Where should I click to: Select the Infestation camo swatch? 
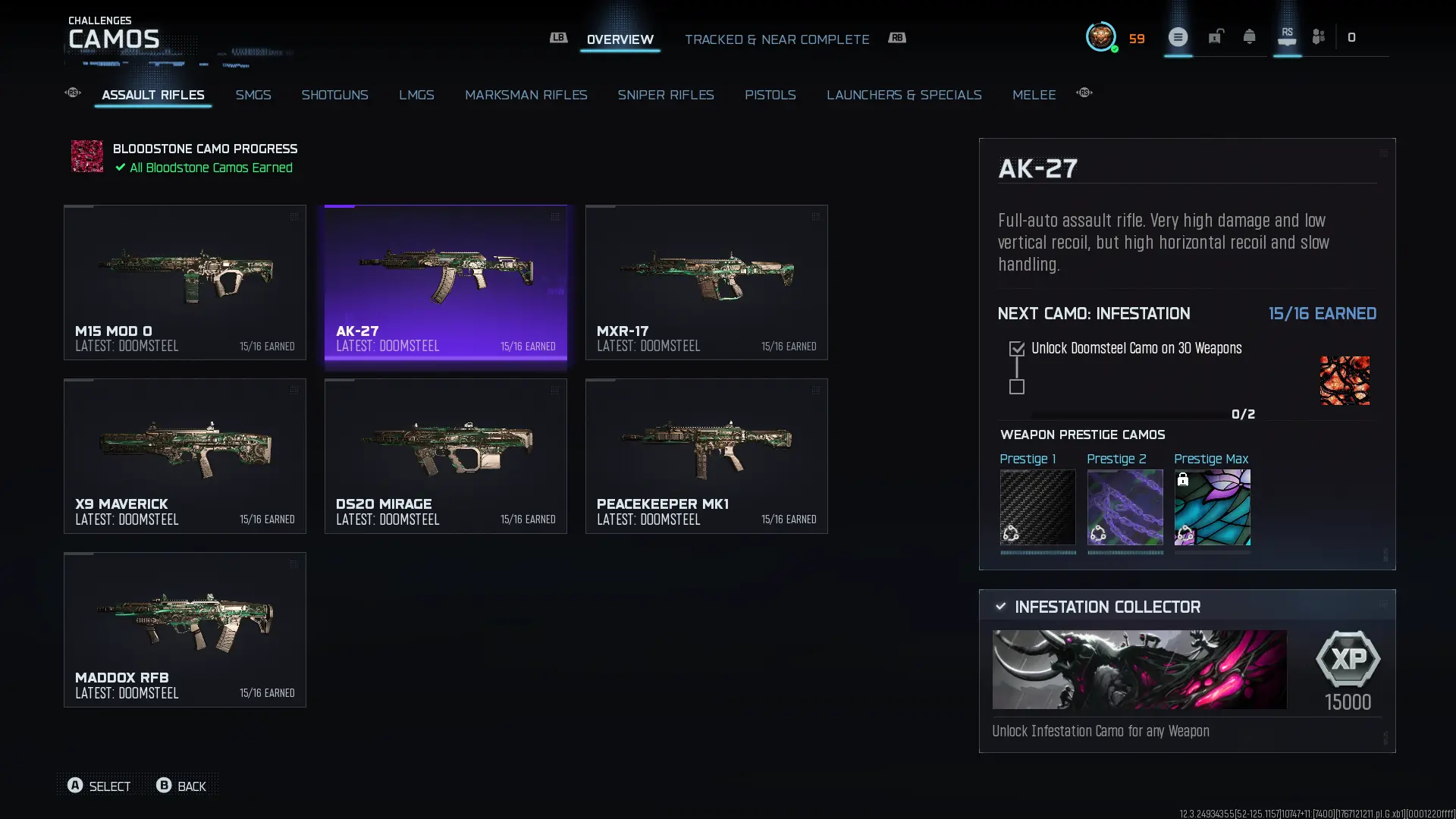tap(1345, 381)
